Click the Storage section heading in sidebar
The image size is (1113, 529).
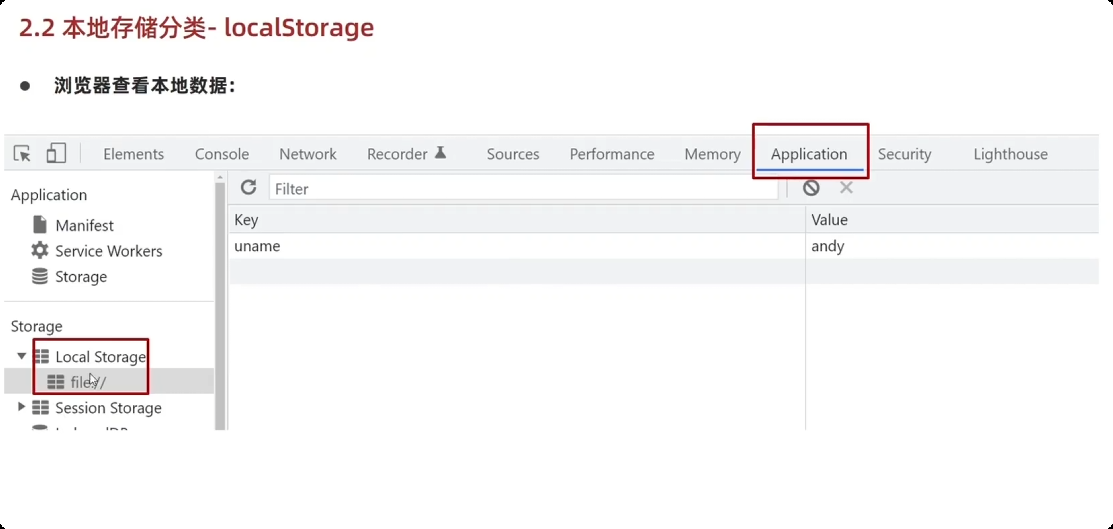tap(36, 327)
